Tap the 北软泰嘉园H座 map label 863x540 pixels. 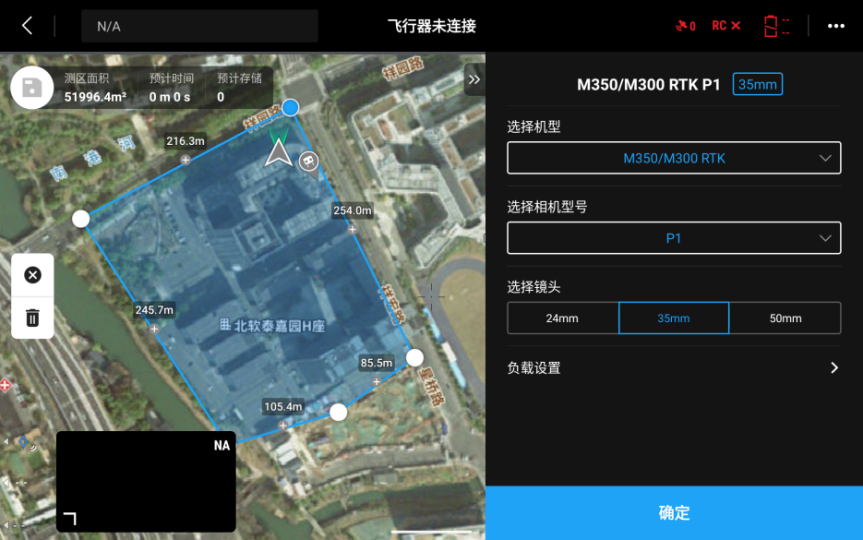click(x=273, y=326)
